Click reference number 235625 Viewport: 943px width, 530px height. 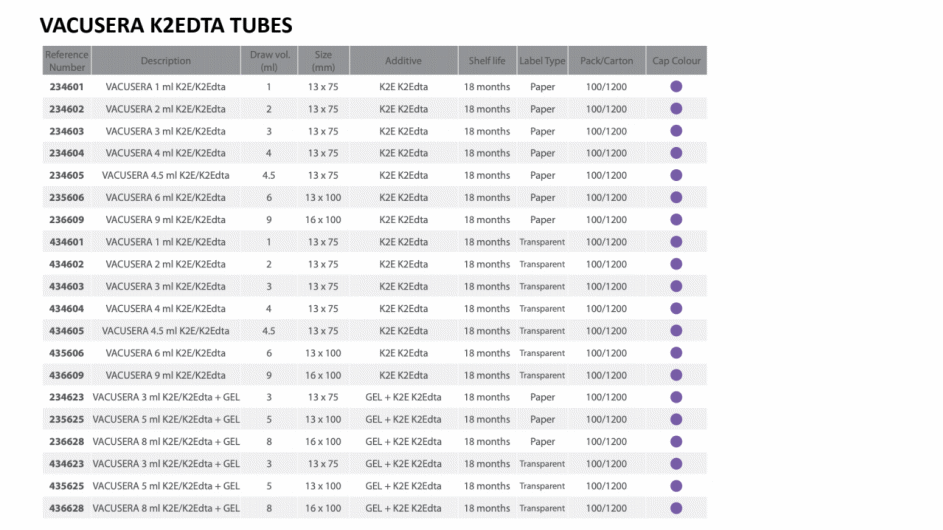pyautogui.click(x=67, y=419)
